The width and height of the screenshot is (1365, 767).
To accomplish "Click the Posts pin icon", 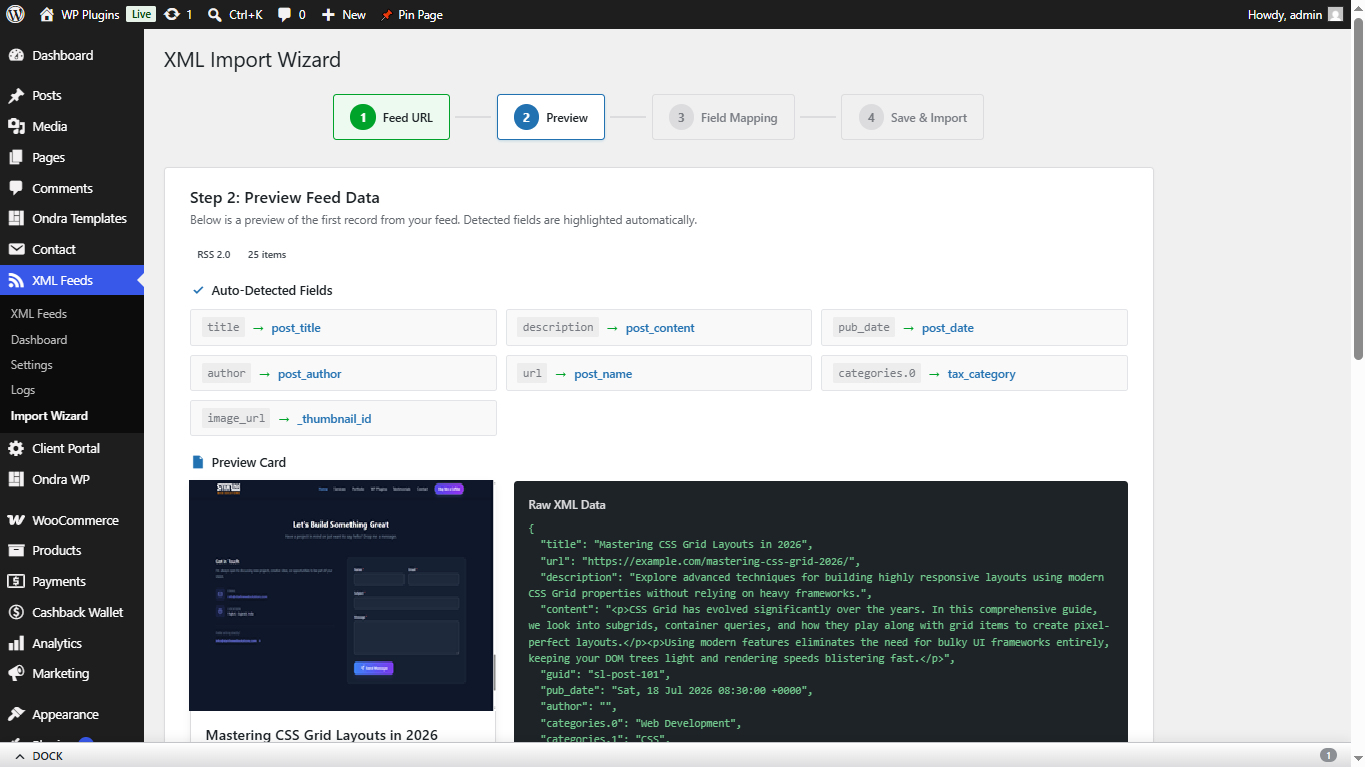I will (16, 96).
